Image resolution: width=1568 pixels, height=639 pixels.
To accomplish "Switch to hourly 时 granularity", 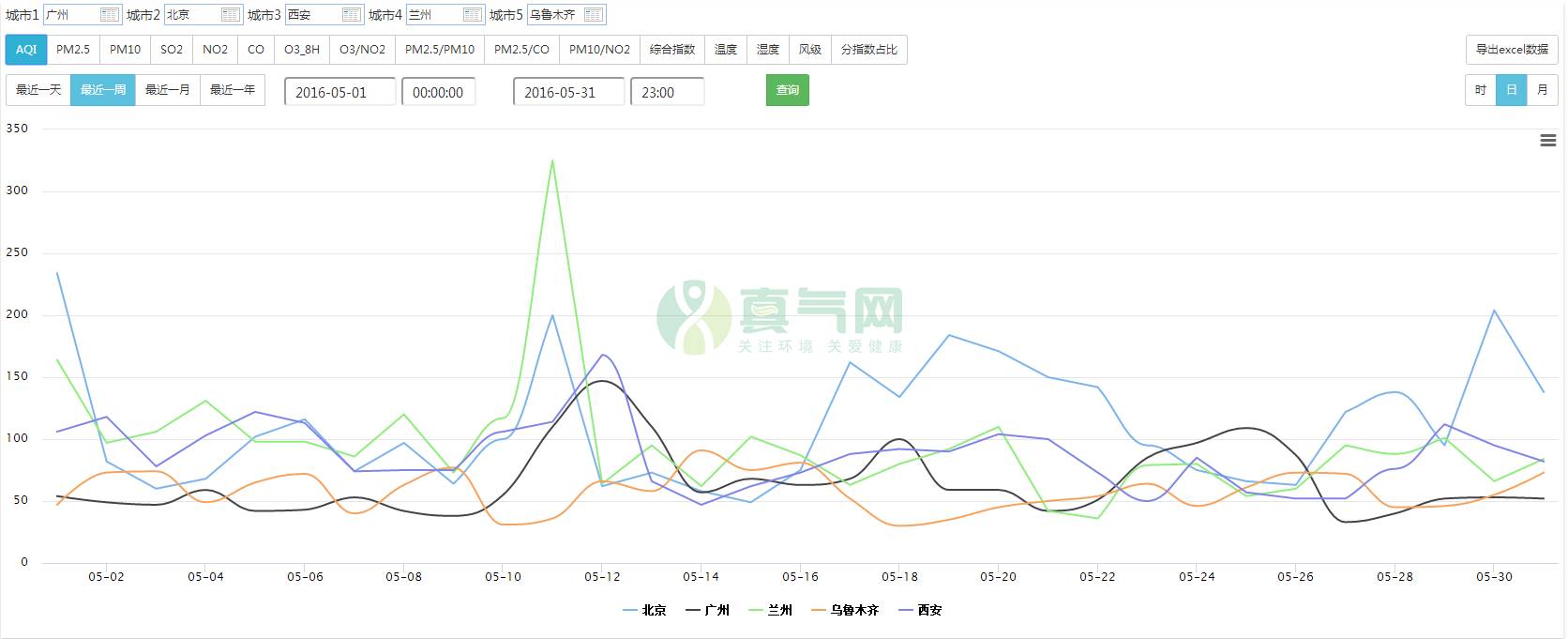I will point(1481,90).
